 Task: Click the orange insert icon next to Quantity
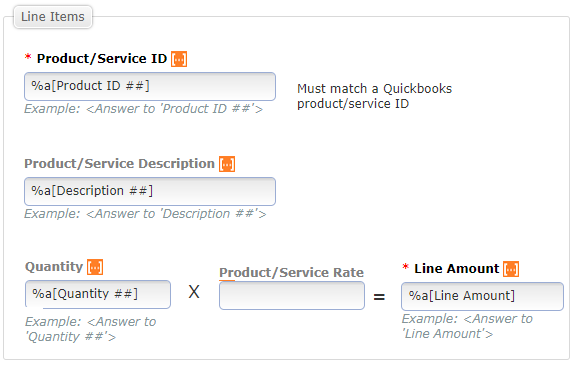click(95, 267)
